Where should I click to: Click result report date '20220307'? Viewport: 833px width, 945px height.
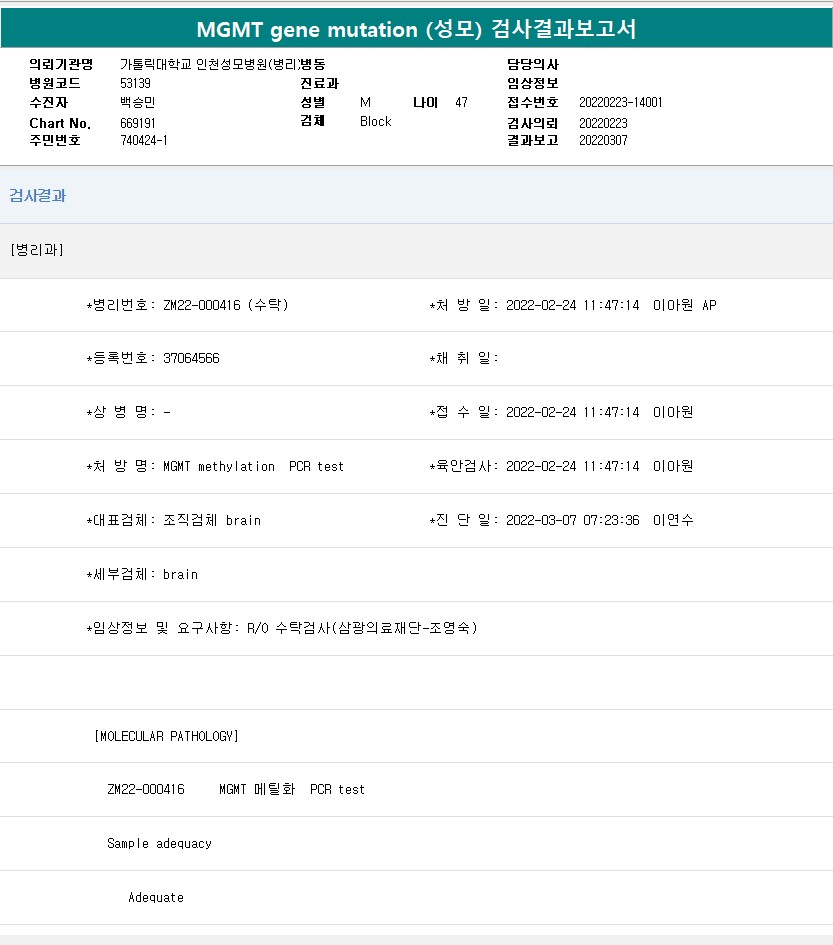603,140
